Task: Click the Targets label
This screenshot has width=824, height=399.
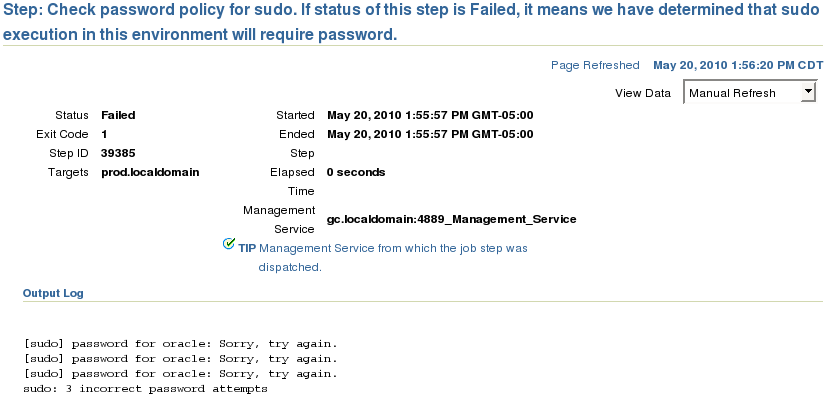Action: point(68,172)
